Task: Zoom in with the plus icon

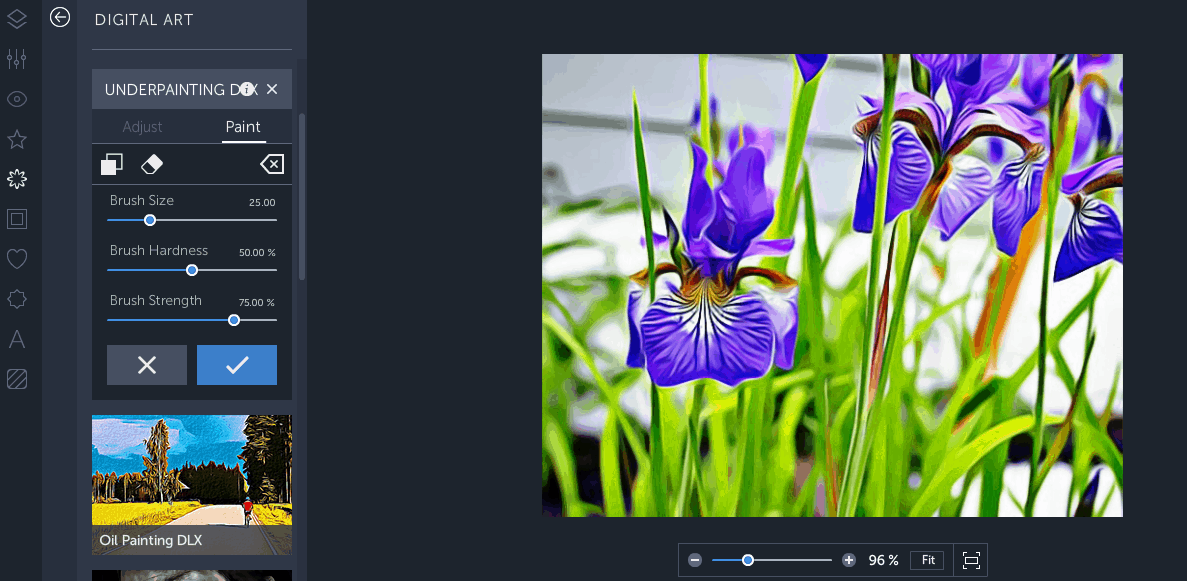Action: click(x=849, y=561)
